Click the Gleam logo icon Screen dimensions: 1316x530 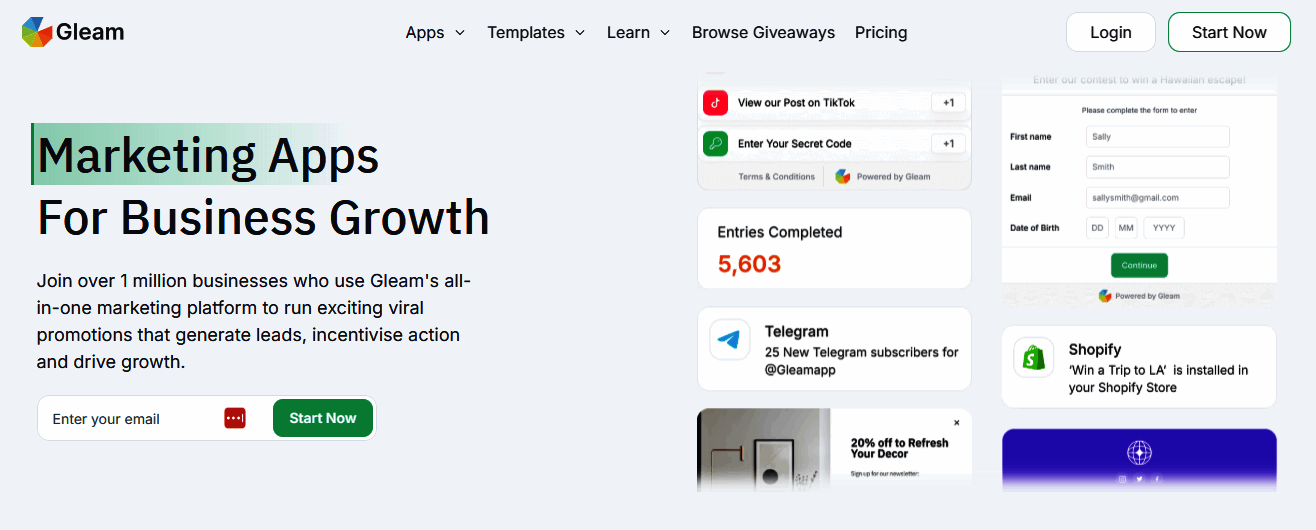click(x=37, y=32)
